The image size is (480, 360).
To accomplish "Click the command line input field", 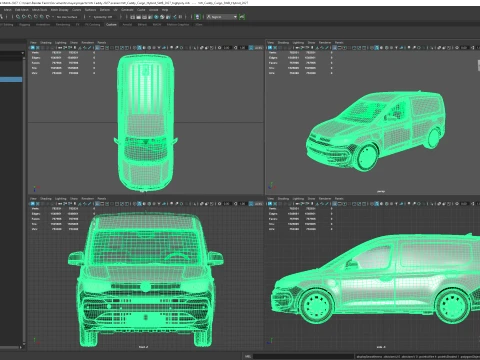I will pyautogui.click(x=303, y=356).
